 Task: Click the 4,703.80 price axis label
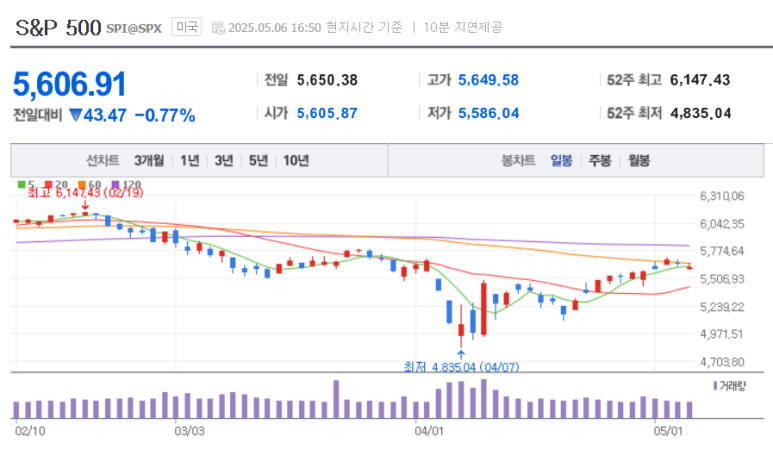pos(722,362)
